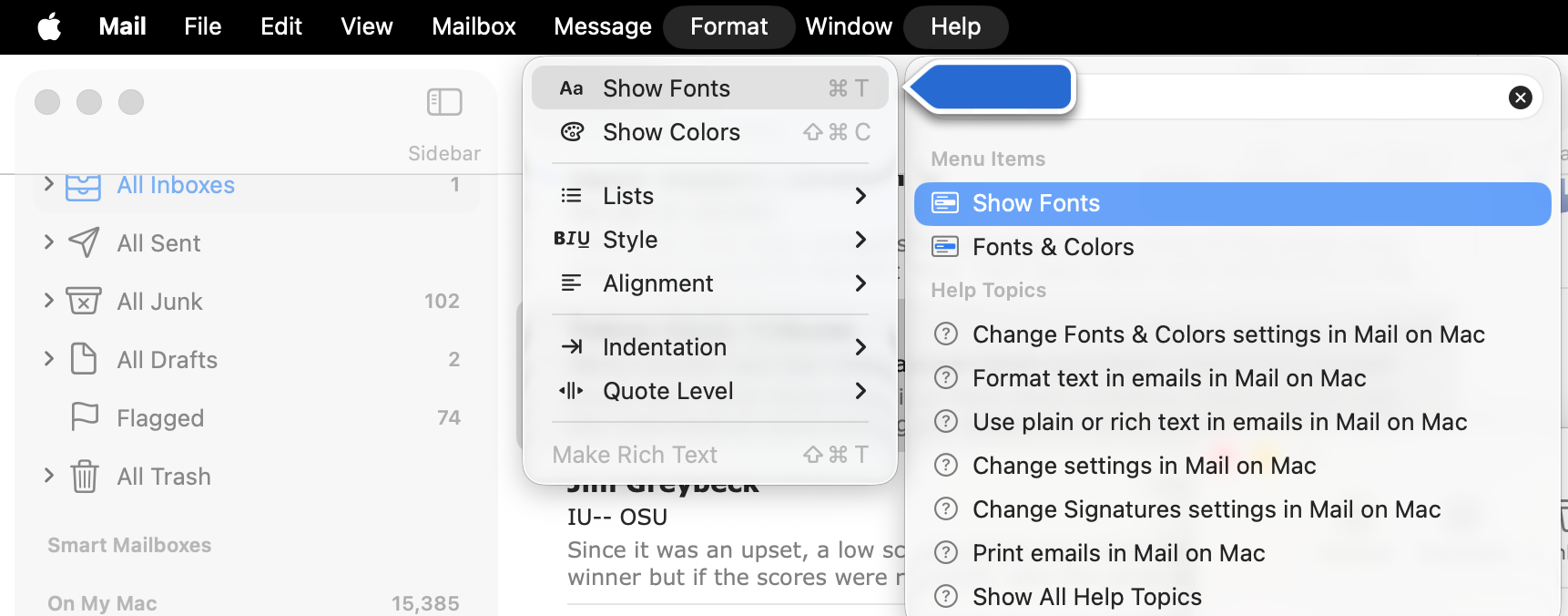Viewport: 1568px width, 616px height.
Task: Open the Lists submenu
Action: point(710,196)
